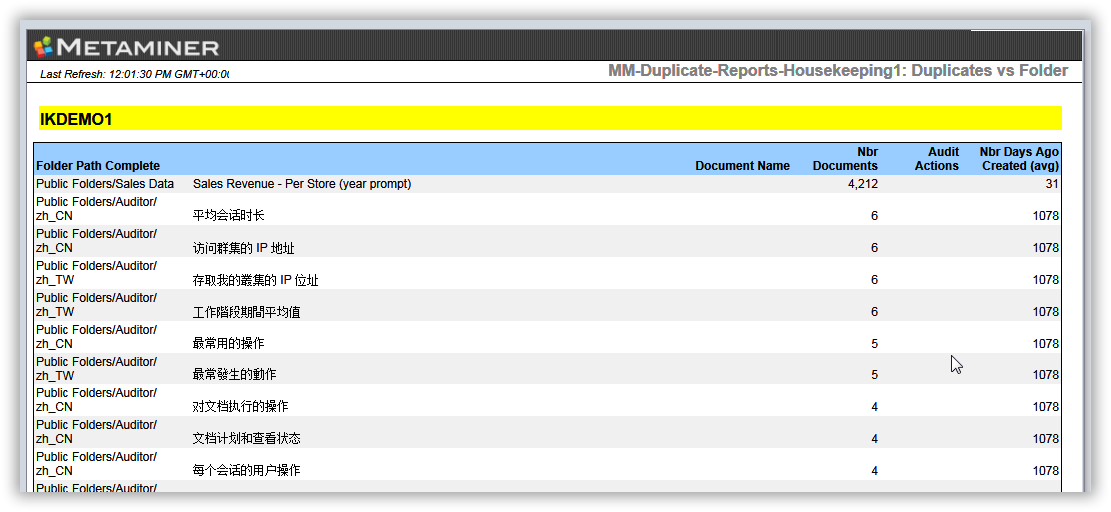Click 1078 days value in 文档计划和查看状态 row
The height and width of the screenshot is (512, 1111).
pyautogui.click(x=1046, y=438)
